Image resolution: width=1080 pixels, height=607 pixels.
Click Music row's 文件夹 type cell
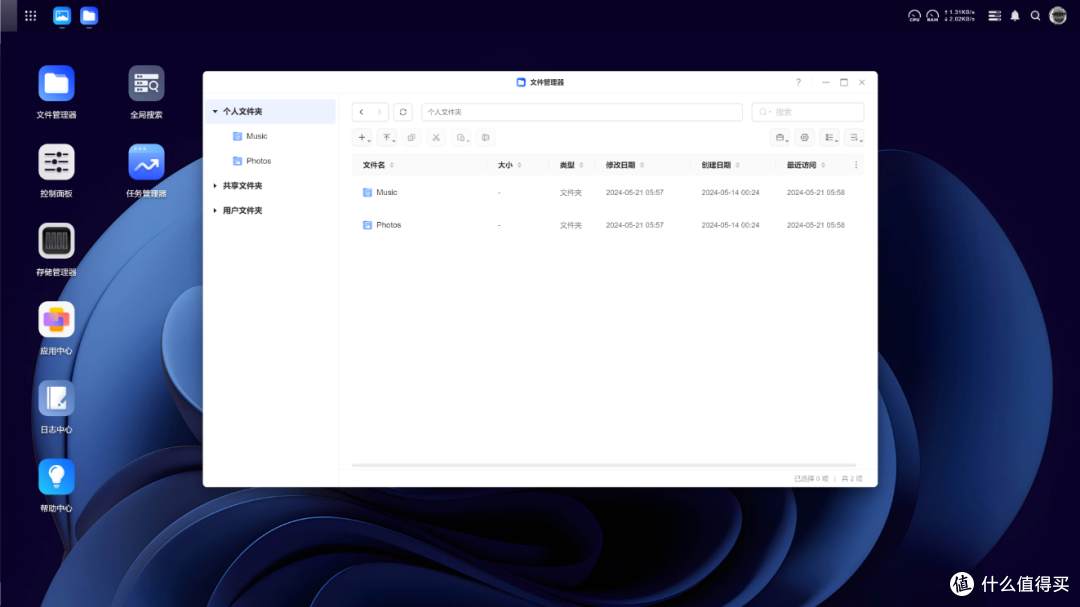coord(570,193)
